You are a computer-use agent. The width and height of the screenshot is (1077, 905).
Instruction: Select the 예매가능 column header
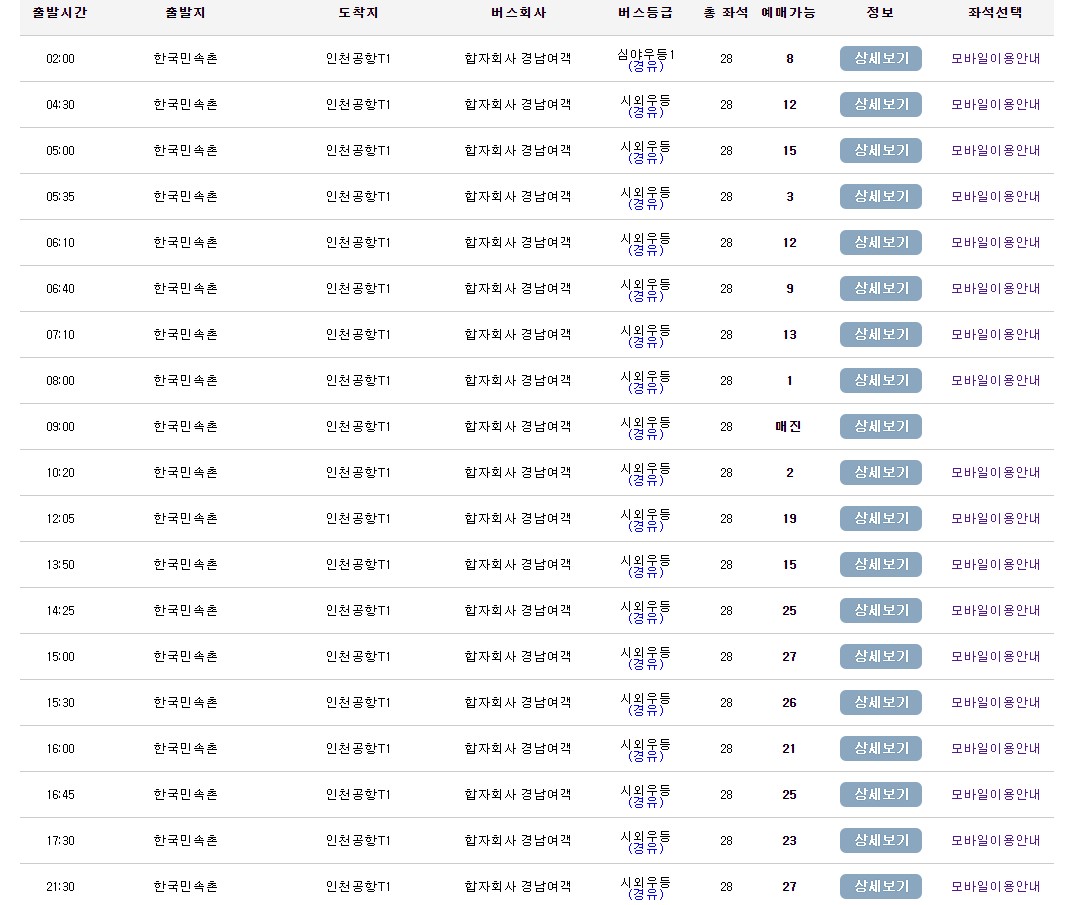(x=789, y=13)
